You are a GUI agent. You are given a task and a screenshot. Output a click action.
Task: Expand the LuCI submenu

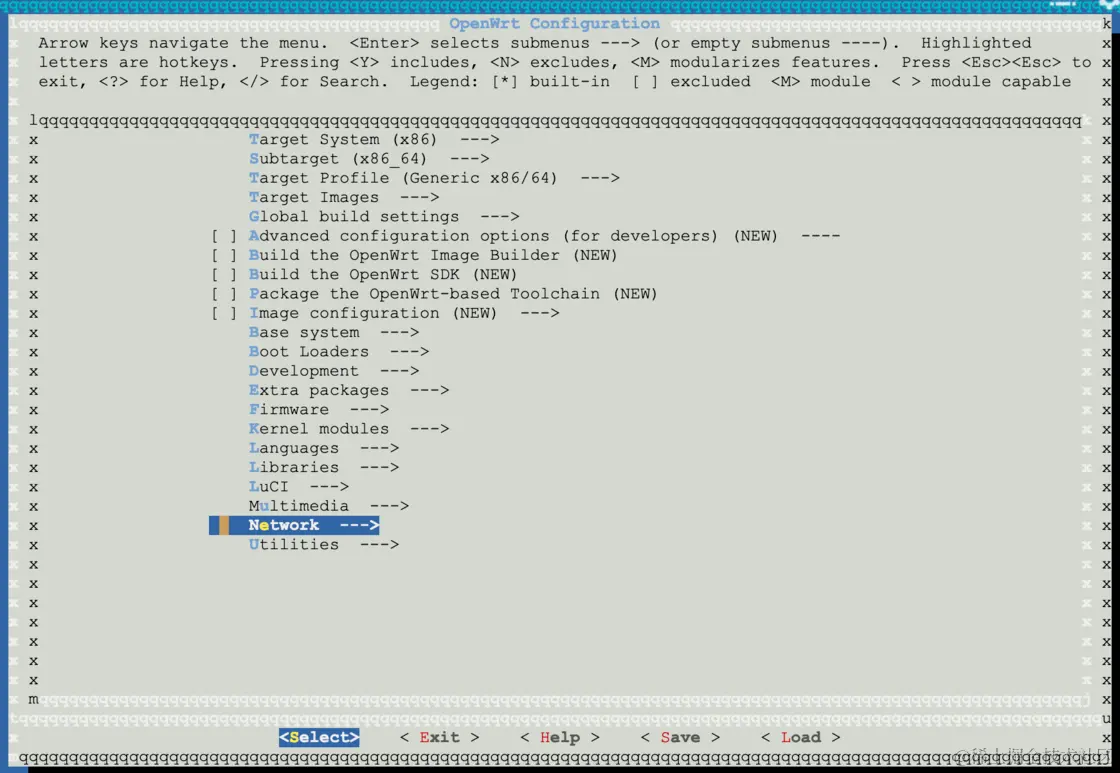(299, 487)
